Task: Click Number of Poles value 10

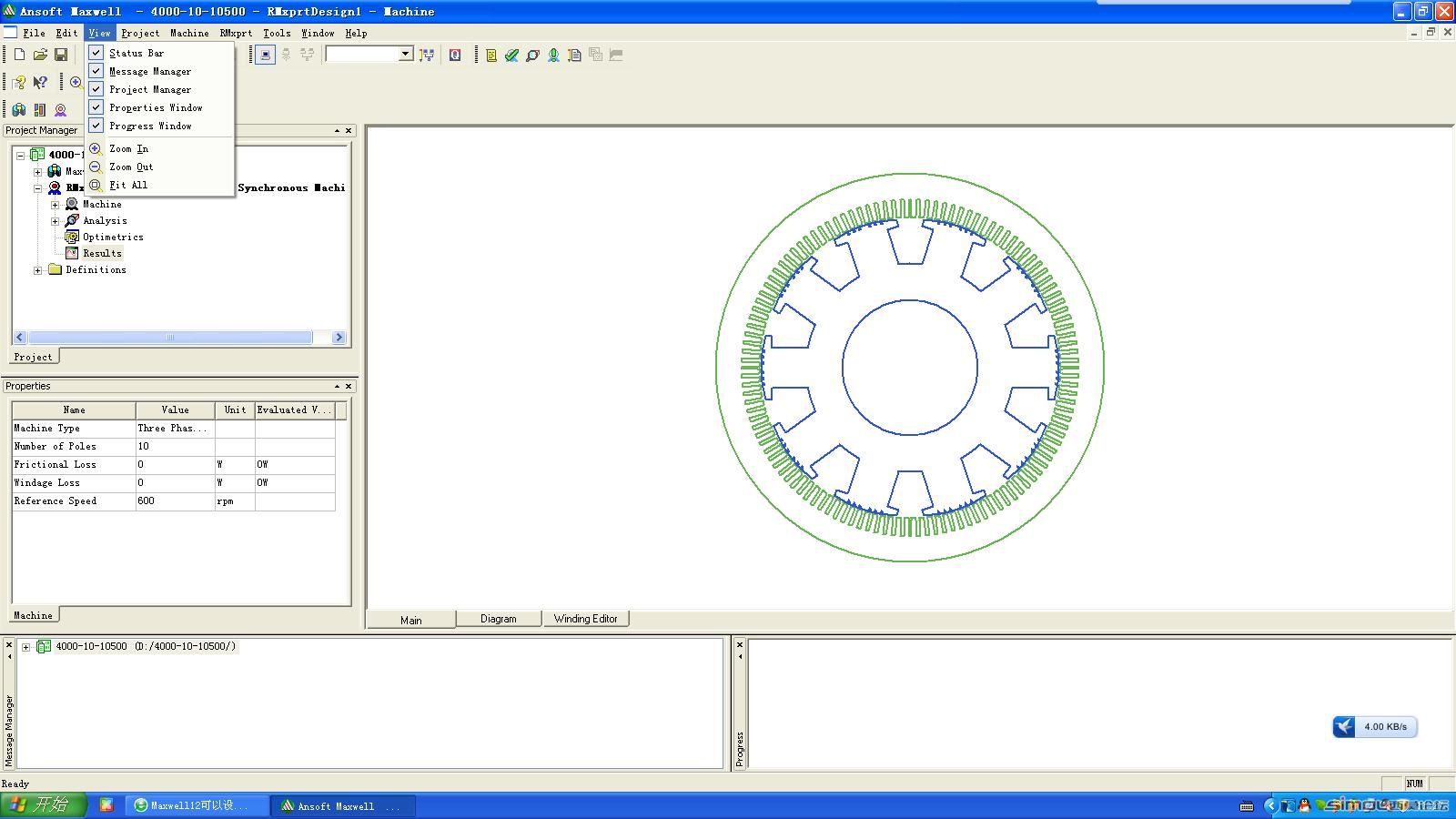Action: (x=175, y=446)
